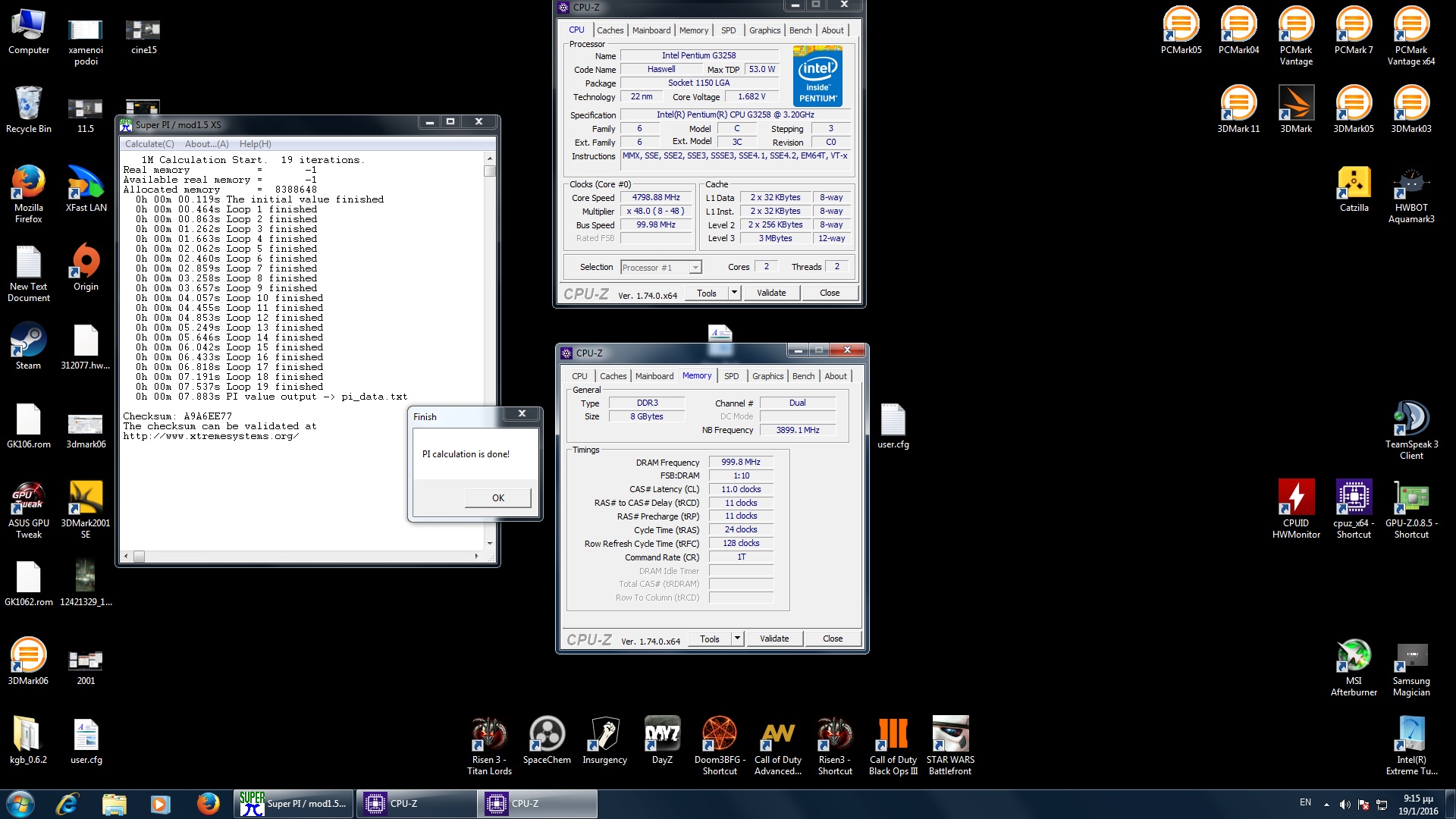
Task: Select the SPD tab in top CPU-Z
Action: coord(729,30)
